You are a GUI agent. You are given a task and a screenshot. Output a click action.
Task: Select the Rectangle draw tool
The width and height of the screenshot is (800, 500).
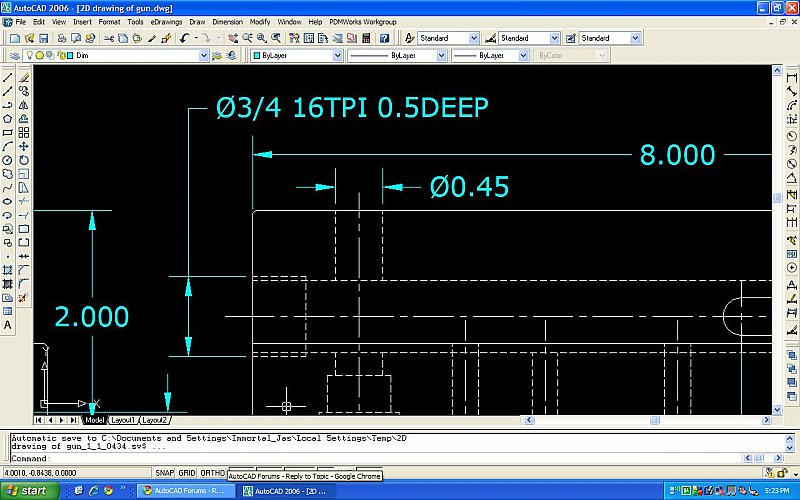point(8,133)
